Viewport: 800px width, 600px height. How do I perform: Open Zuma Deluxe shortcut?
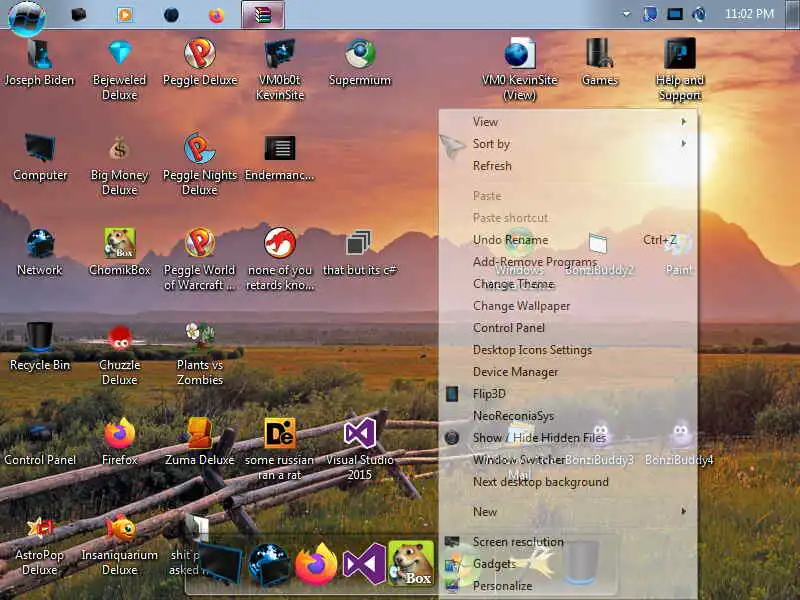tap(199, 441)
